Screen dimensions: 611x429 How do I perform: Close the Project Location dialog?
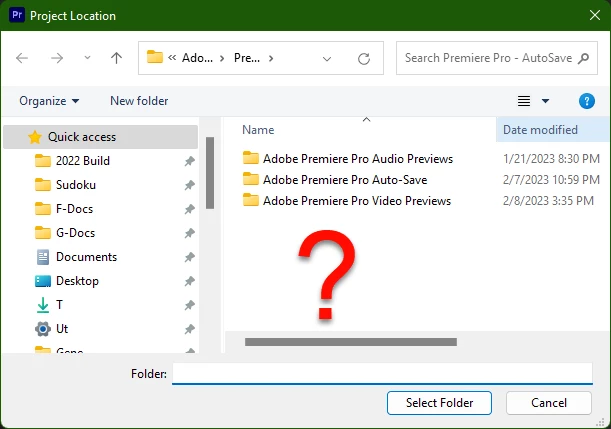595,15
